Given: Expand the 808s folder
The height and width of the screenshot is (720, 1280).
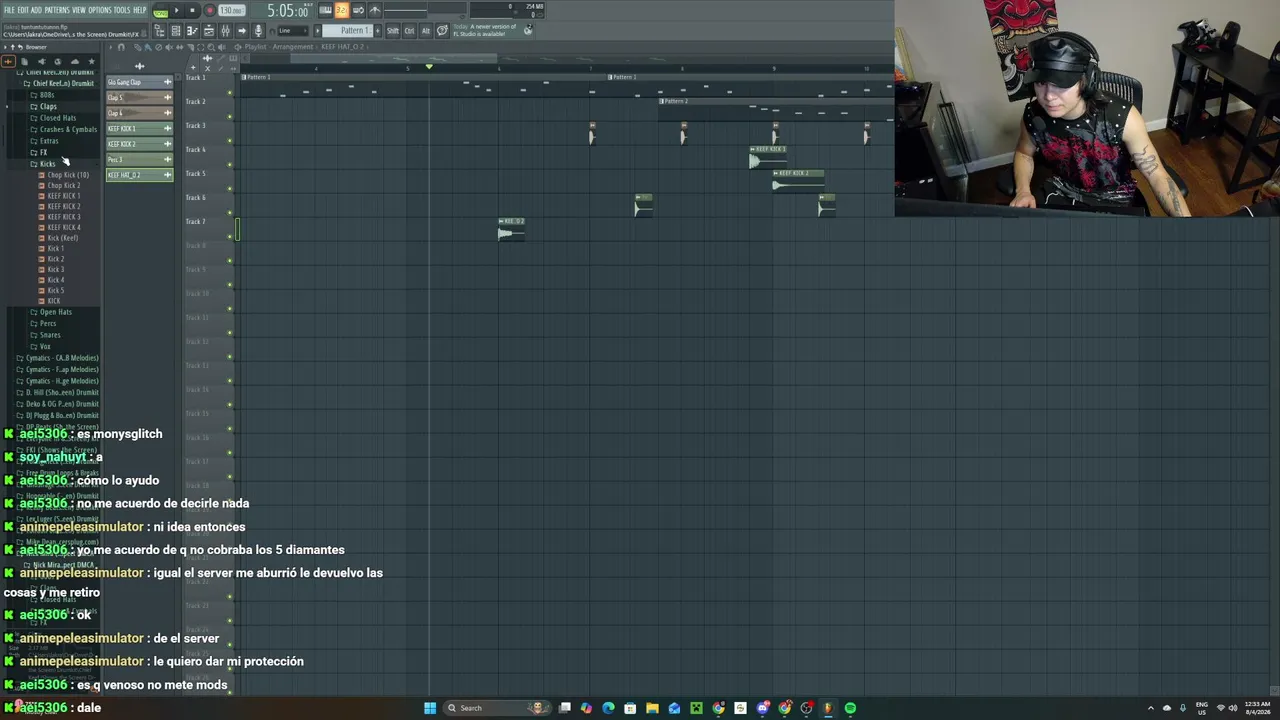Looking at the screenshot, I should [47, 95].
